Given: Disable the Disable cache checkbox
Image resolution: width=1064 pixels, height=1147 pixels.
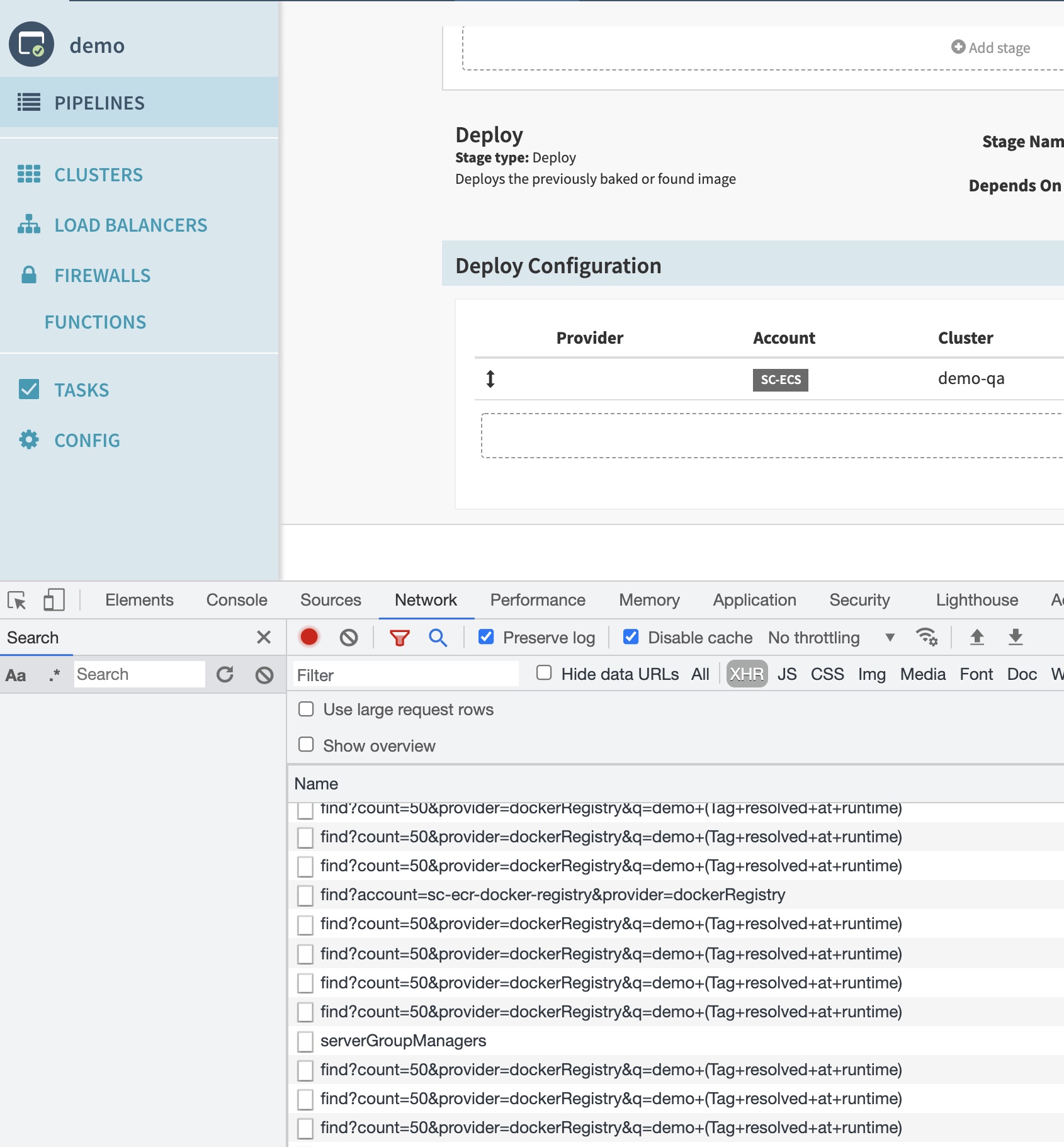Looking at the screenshot, I should [x=631, y=637].
